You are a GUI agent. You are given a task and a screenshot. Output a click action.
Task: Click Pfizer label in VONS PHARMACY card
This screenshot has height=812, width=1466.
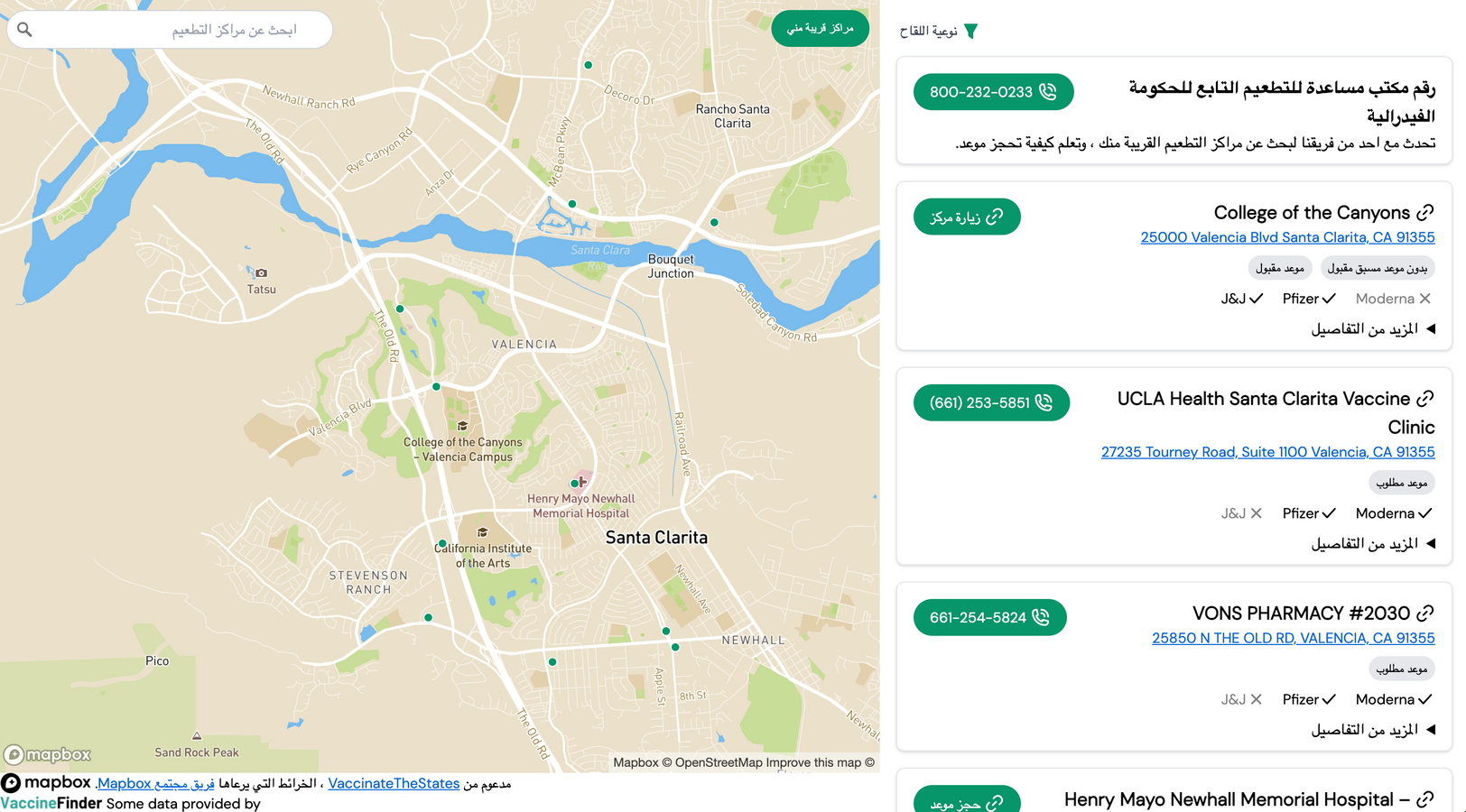pyautogui.click(x=1300, y=699)
